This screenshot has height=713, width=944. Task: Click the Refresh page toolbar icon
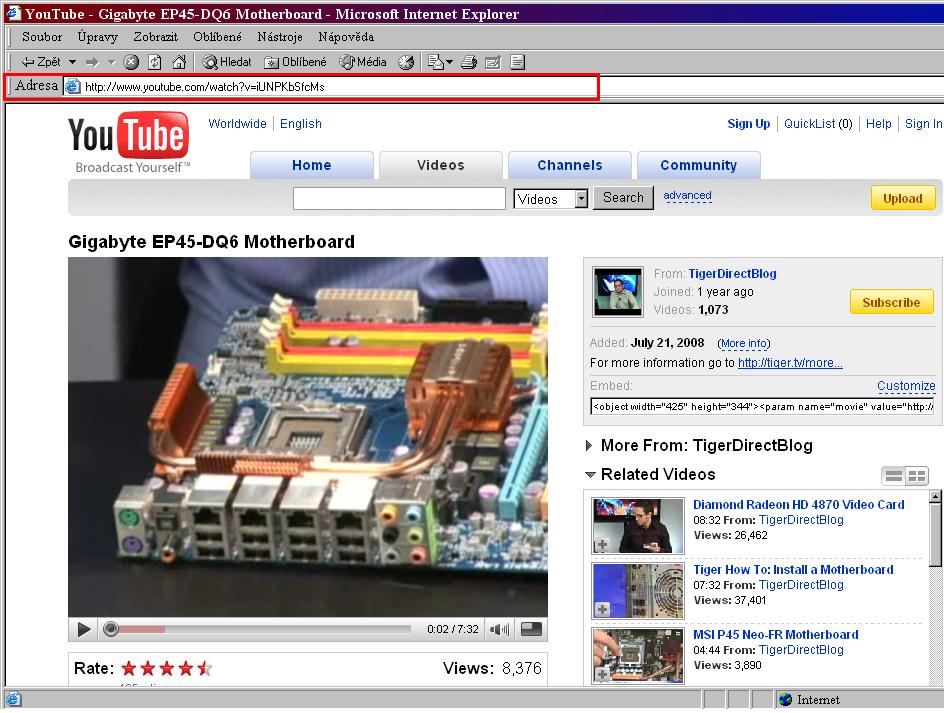coord(155,62)
